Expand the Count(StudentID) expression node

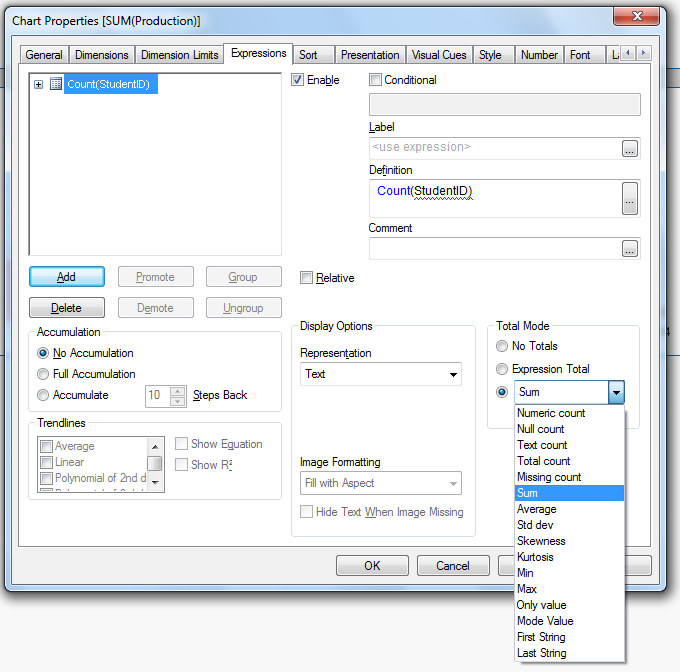pyautogui.click(x=39, y=84)
